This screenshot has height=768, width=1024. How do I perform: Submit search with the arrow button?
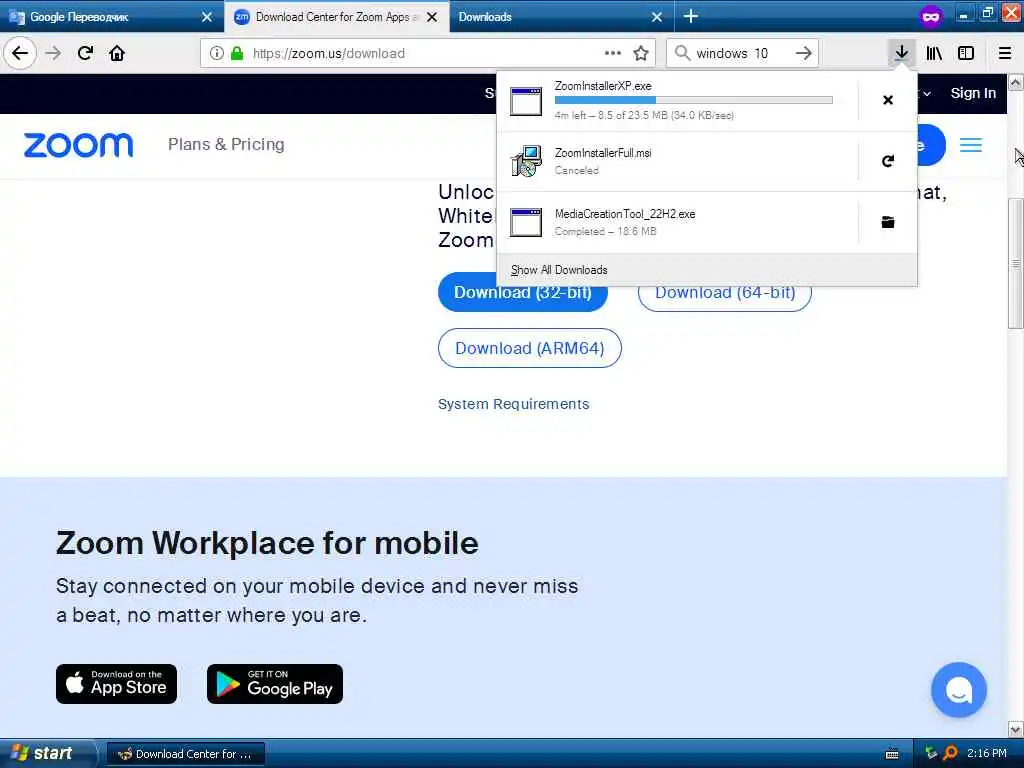803,53
